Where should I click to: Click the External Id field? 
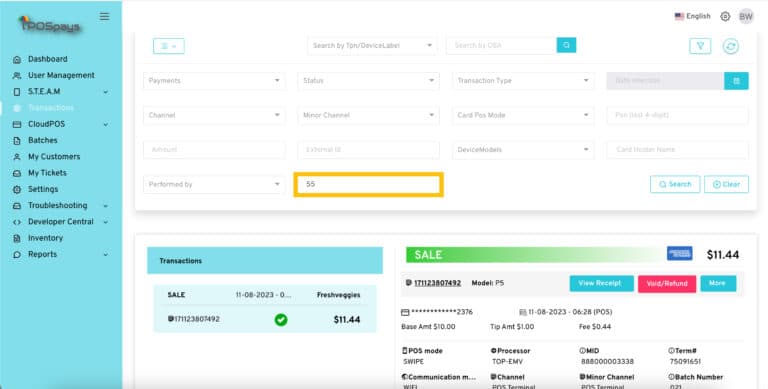368,150
